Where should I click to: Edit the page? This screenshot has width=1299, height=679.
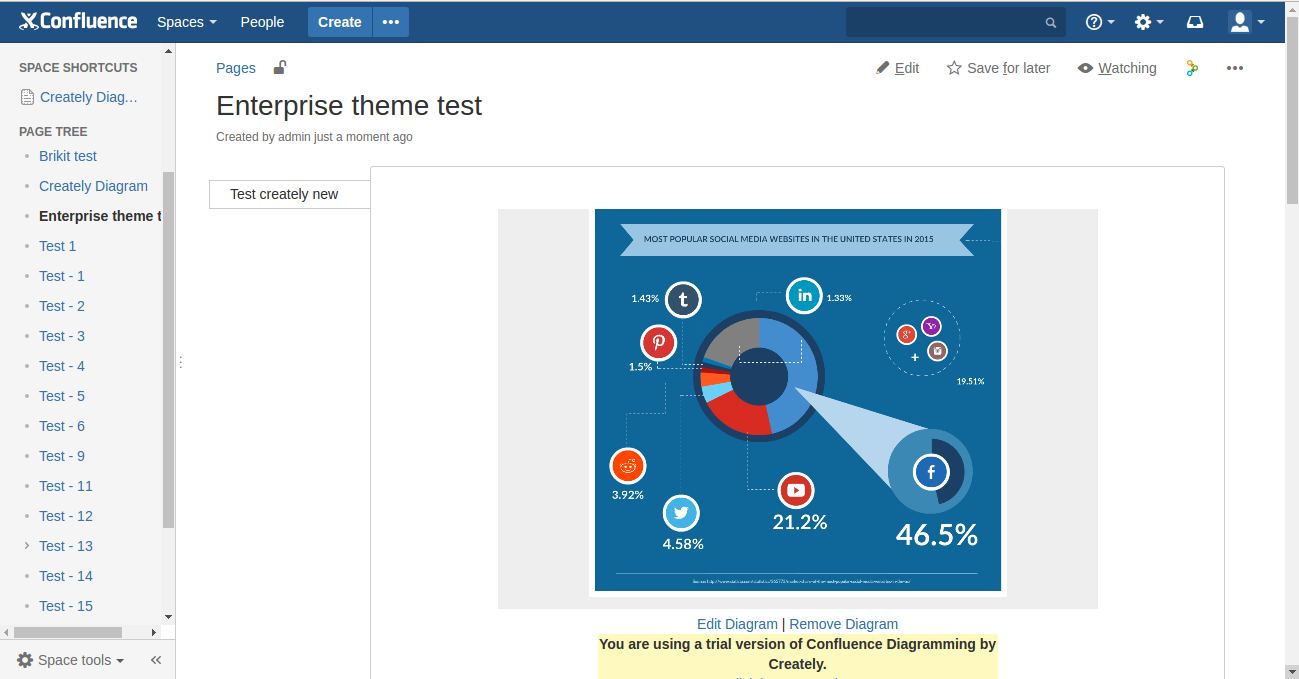[x=897, y=68]
